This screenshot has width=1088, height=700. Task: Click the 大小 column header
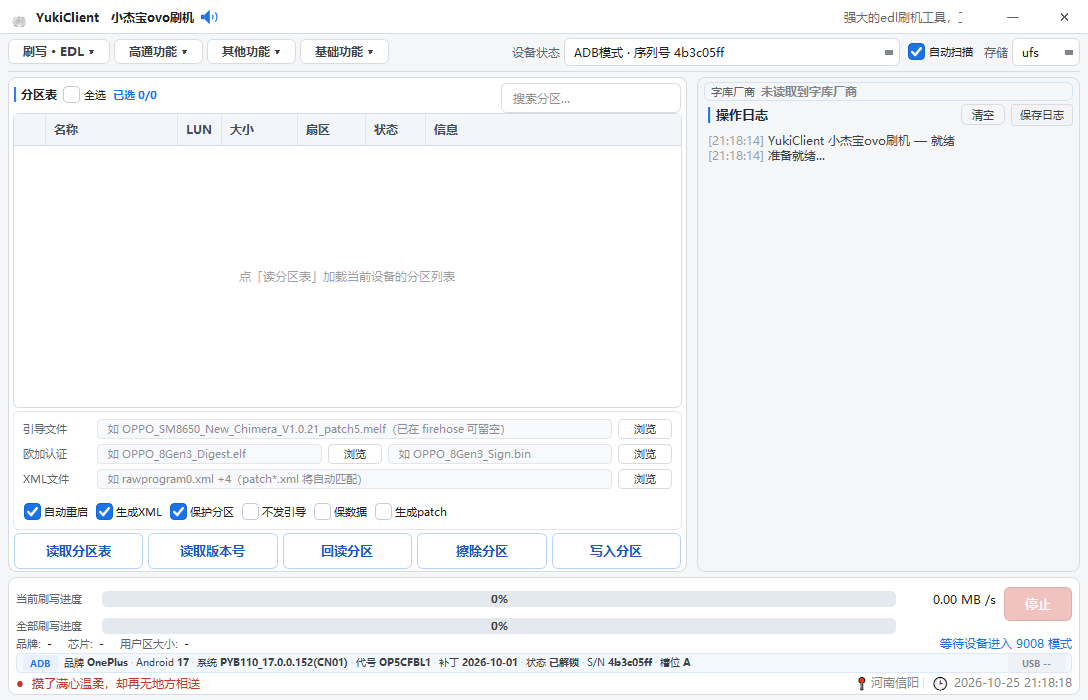pos(259,130)
